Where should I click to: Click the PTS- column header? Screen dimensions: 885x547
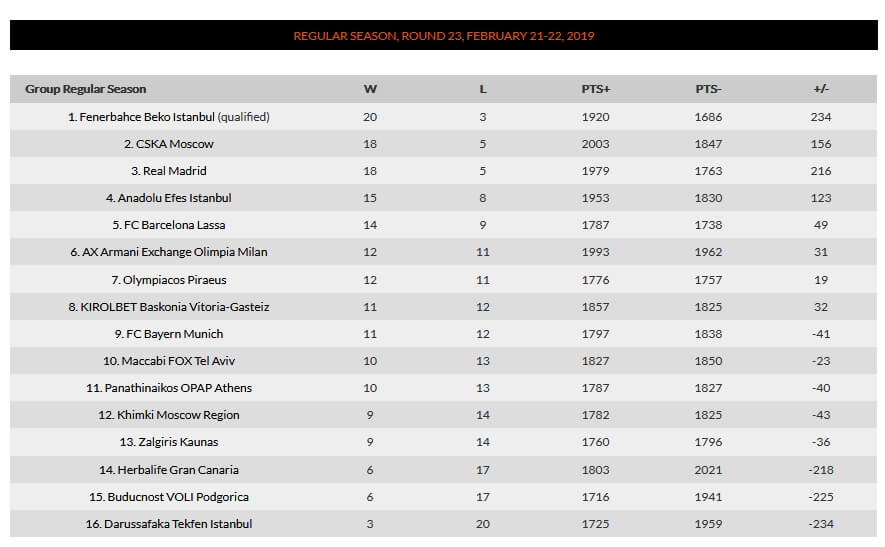tap(708, 89)
